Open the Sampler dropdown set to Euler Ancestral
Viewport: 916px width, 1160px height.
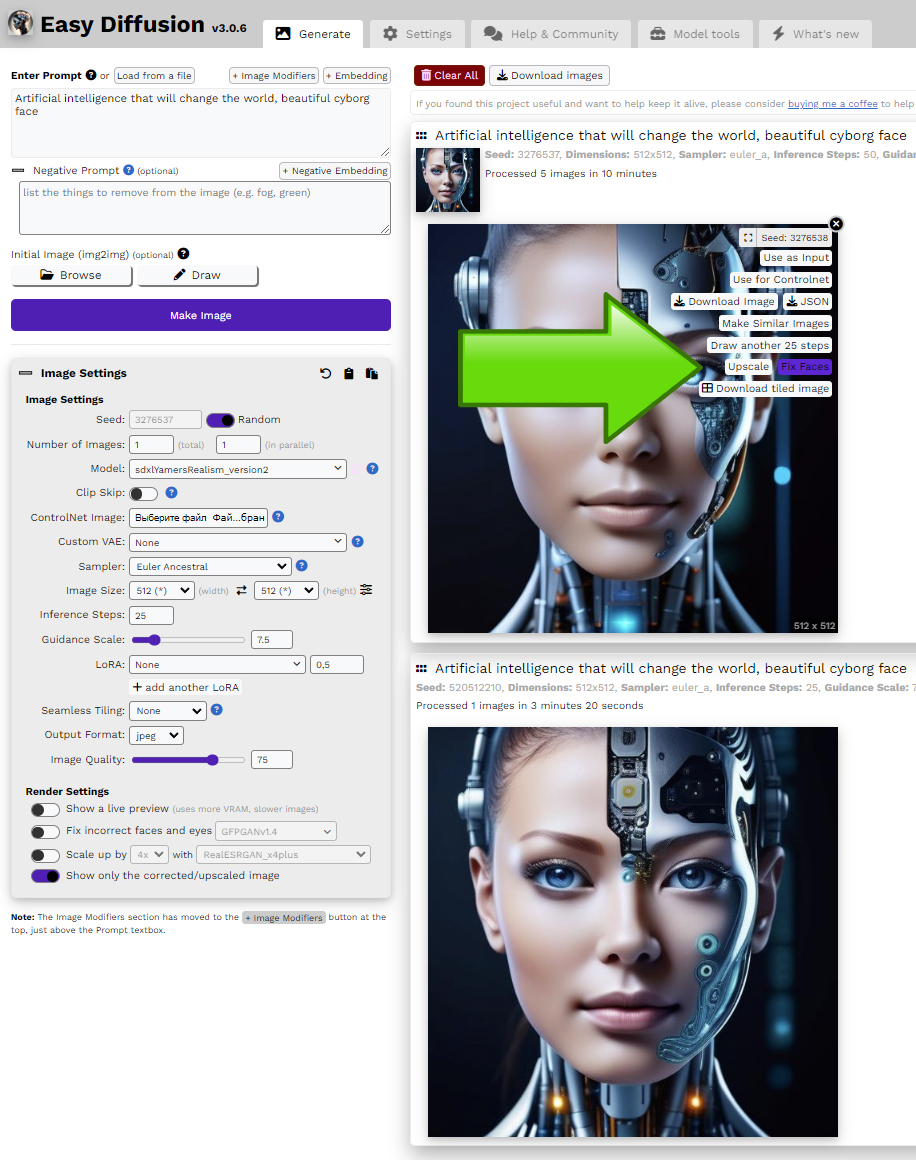coord(210,566)
